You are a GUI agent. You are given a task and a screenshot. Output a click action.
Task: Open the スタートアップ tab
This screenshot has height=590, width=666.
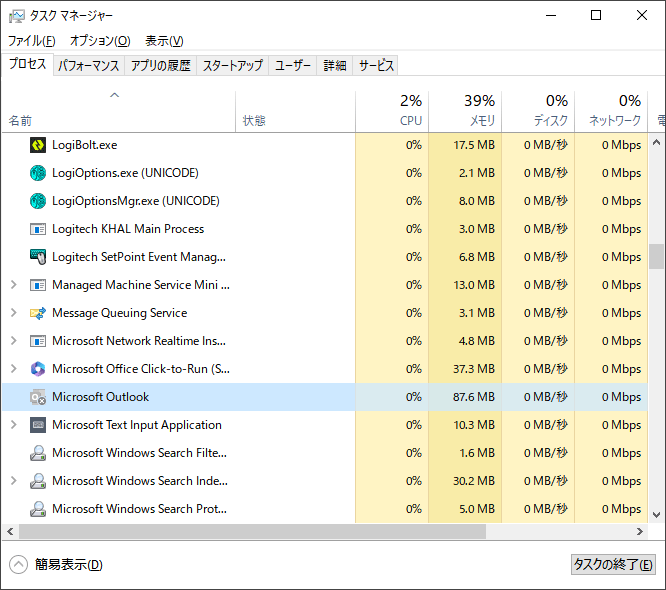click(x=232, y=66)
